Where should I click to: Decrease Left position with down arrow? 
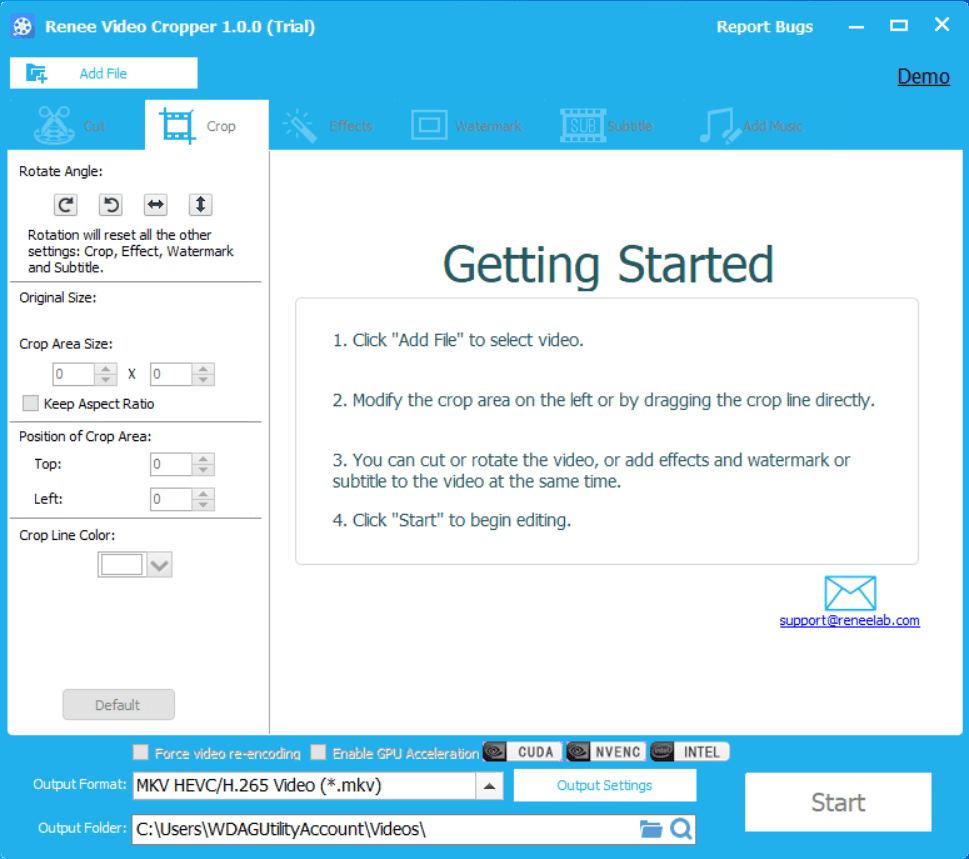click(203, 504)
